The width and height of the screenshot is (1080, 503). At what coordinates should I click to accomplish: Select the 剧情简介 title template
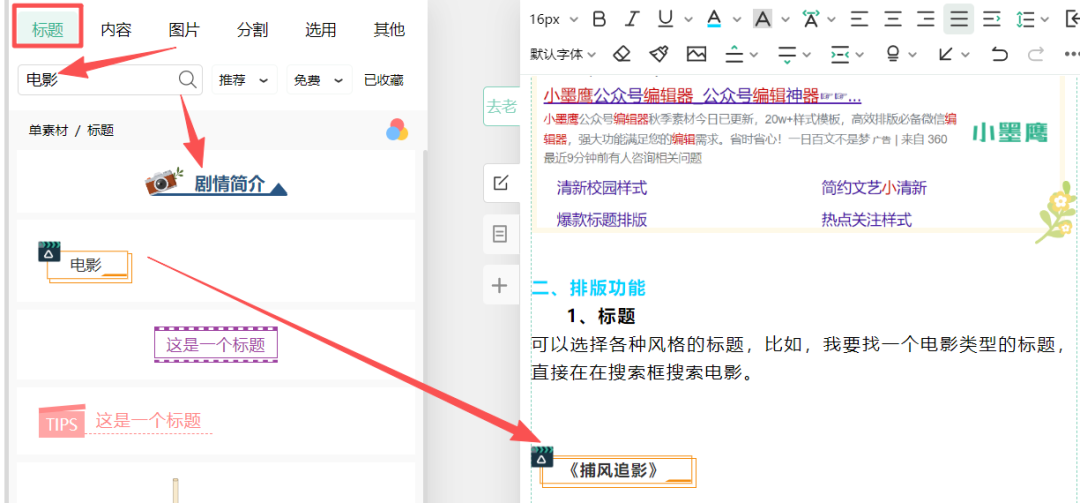pos(216,183)
